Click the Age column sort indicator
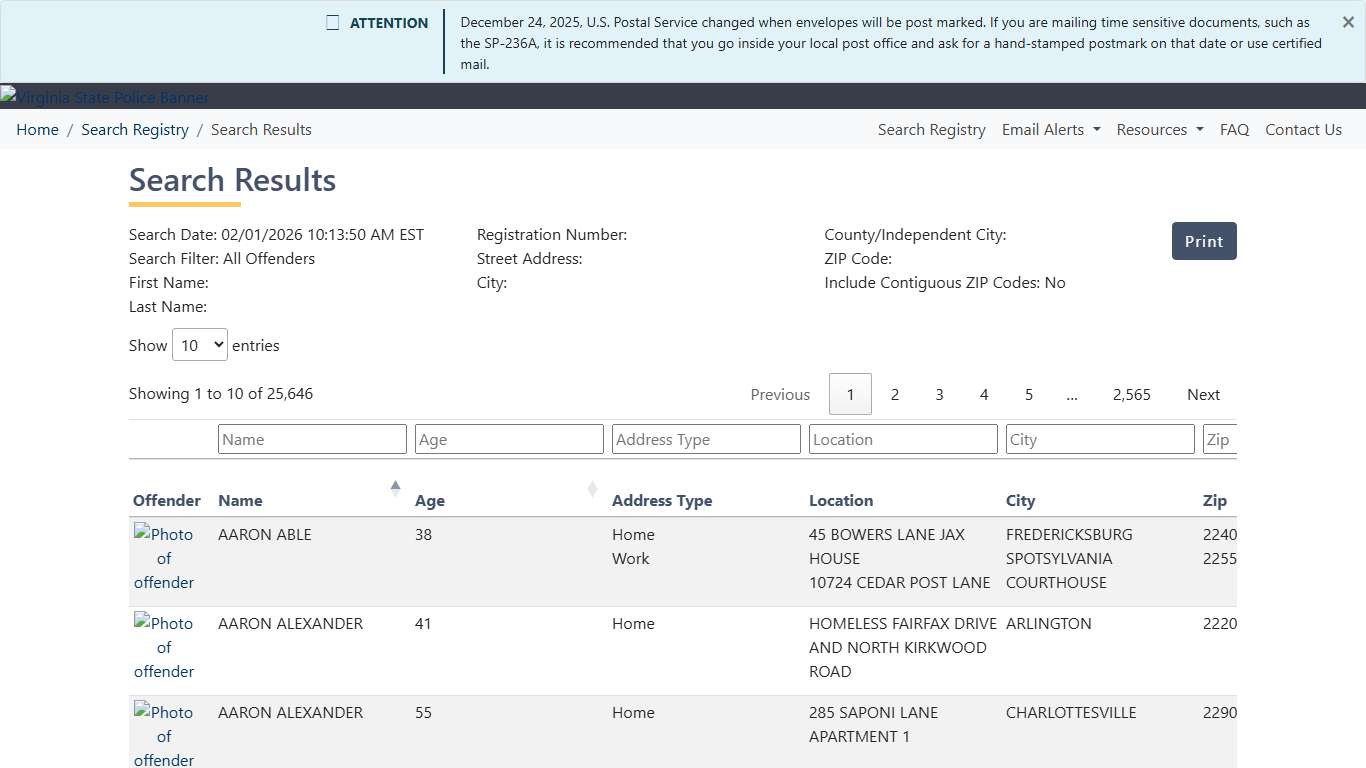Screen dimensions: 1366x768 click(592, 488)
